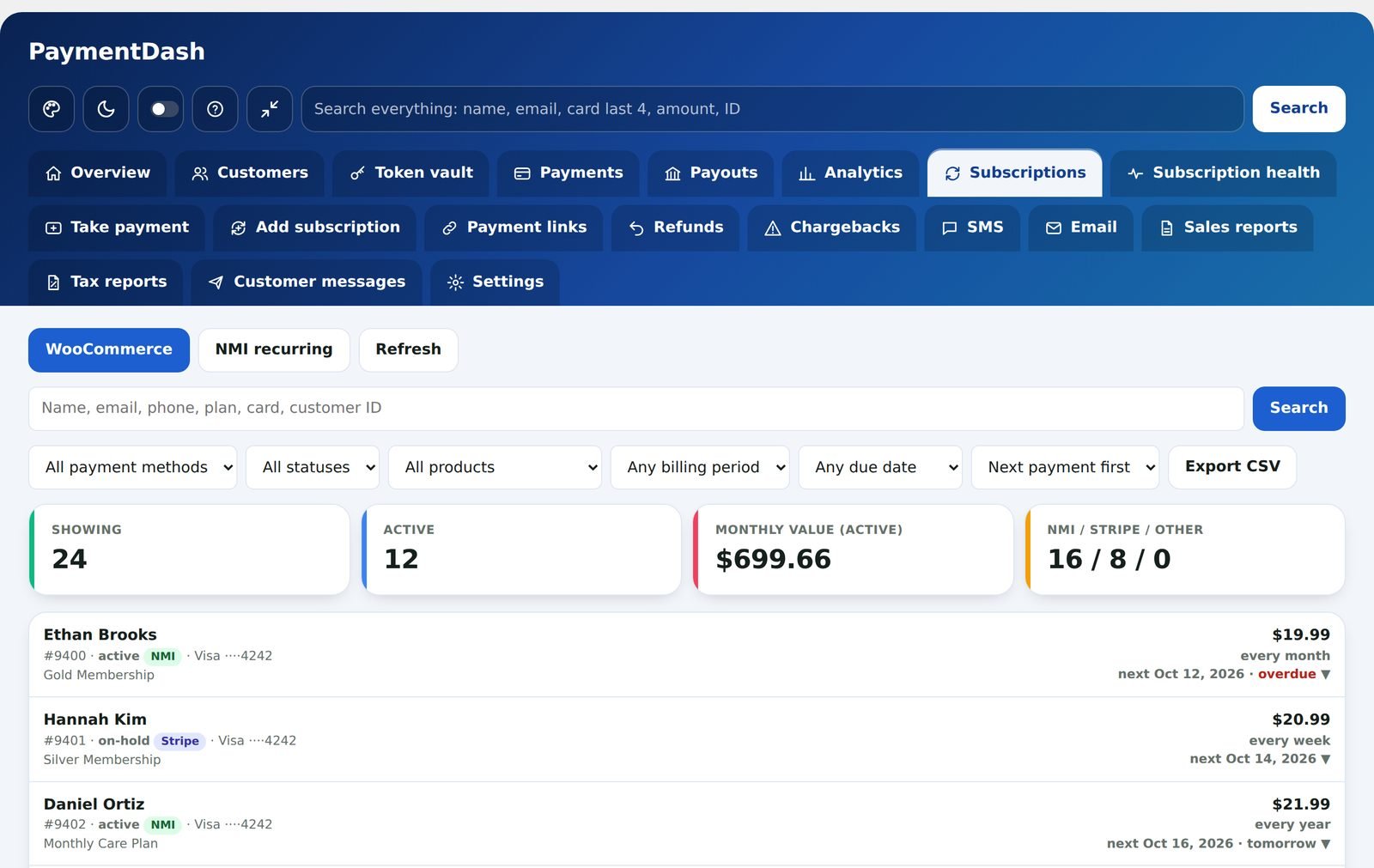This screenshot has height=868, width=1374.
Task: Switch to dark mode with moon icon
Action: (106, 109)
